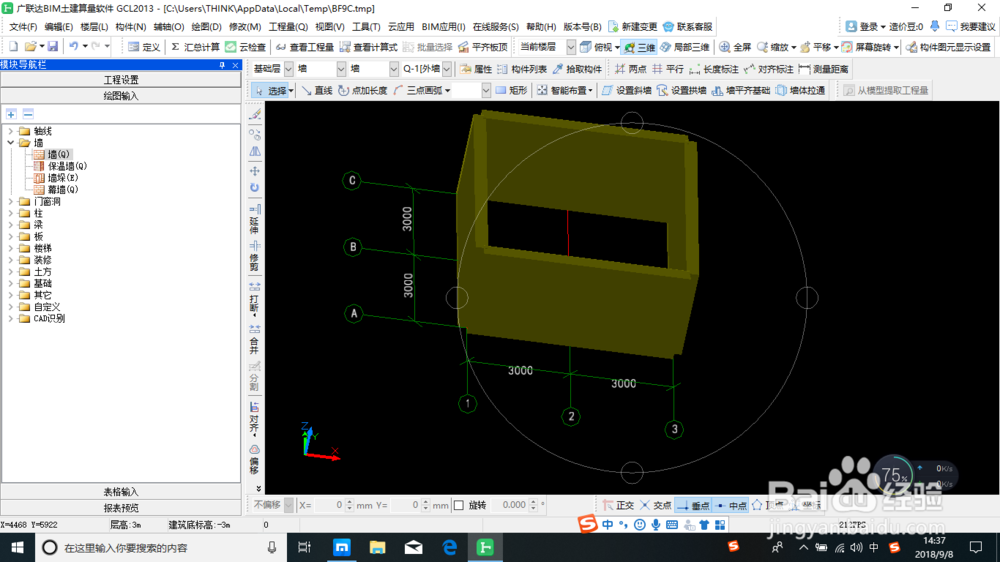Expand the 装修 tree folder
Screen dimensions: 1000x562
[x=11, y=260]
